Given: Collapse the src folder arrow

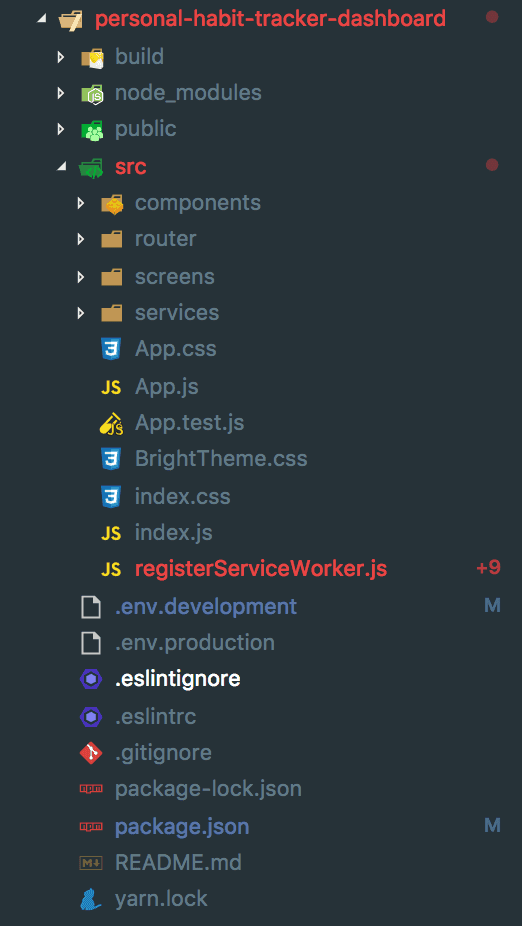Looking at the screenshot, I should point(61,167).
